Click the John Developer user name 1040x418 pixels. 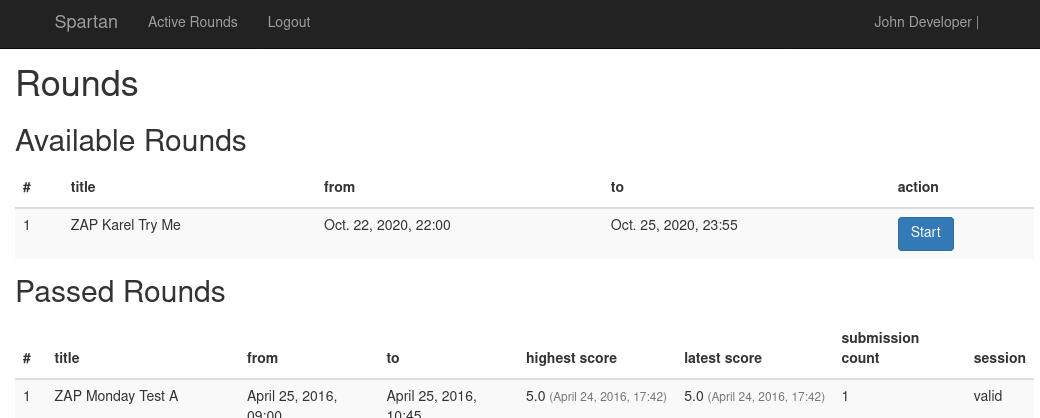pyautogui.click(x=923, y=22)
